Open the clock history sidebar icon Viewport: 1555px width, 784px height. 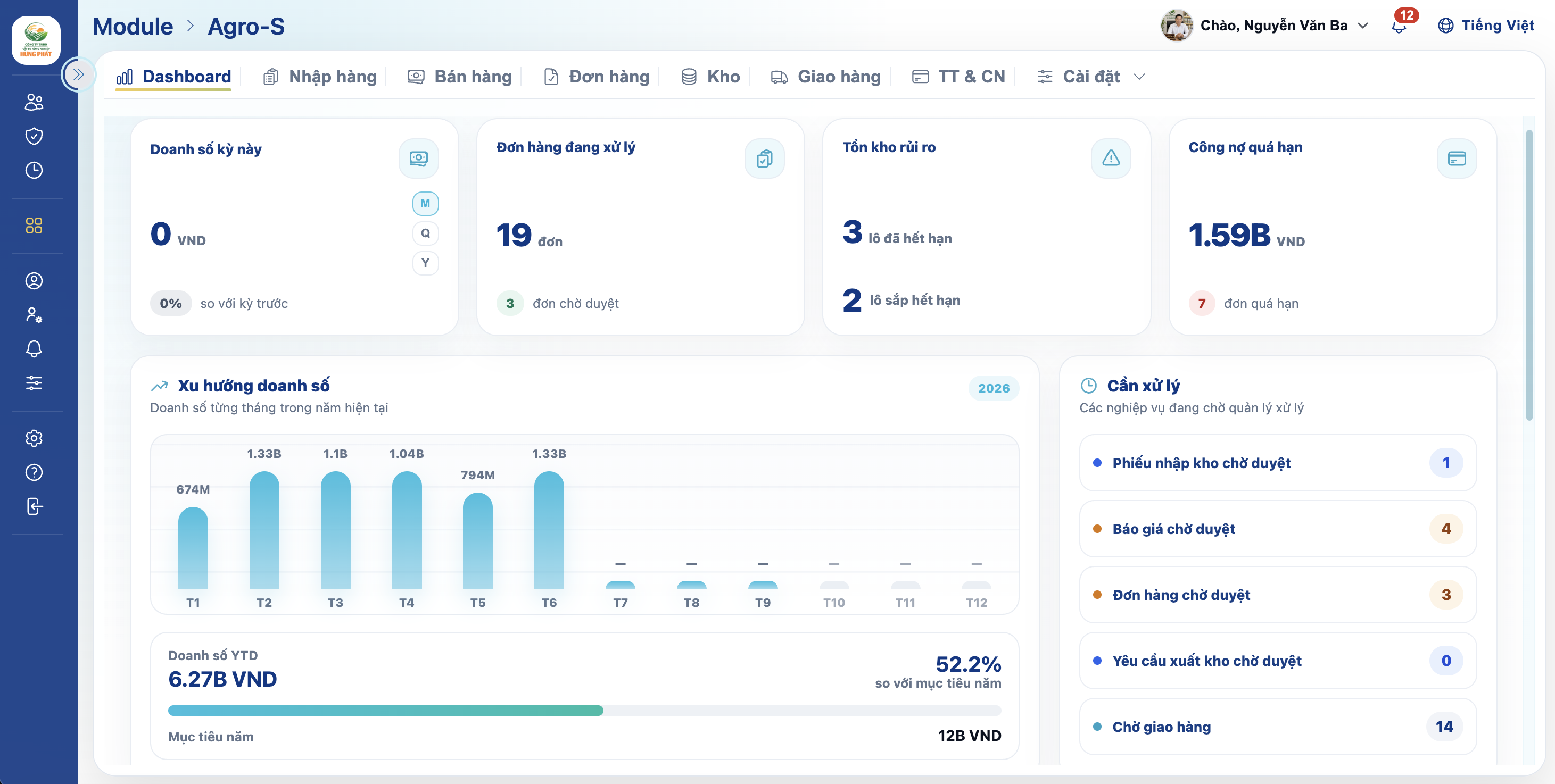point(34,170)
